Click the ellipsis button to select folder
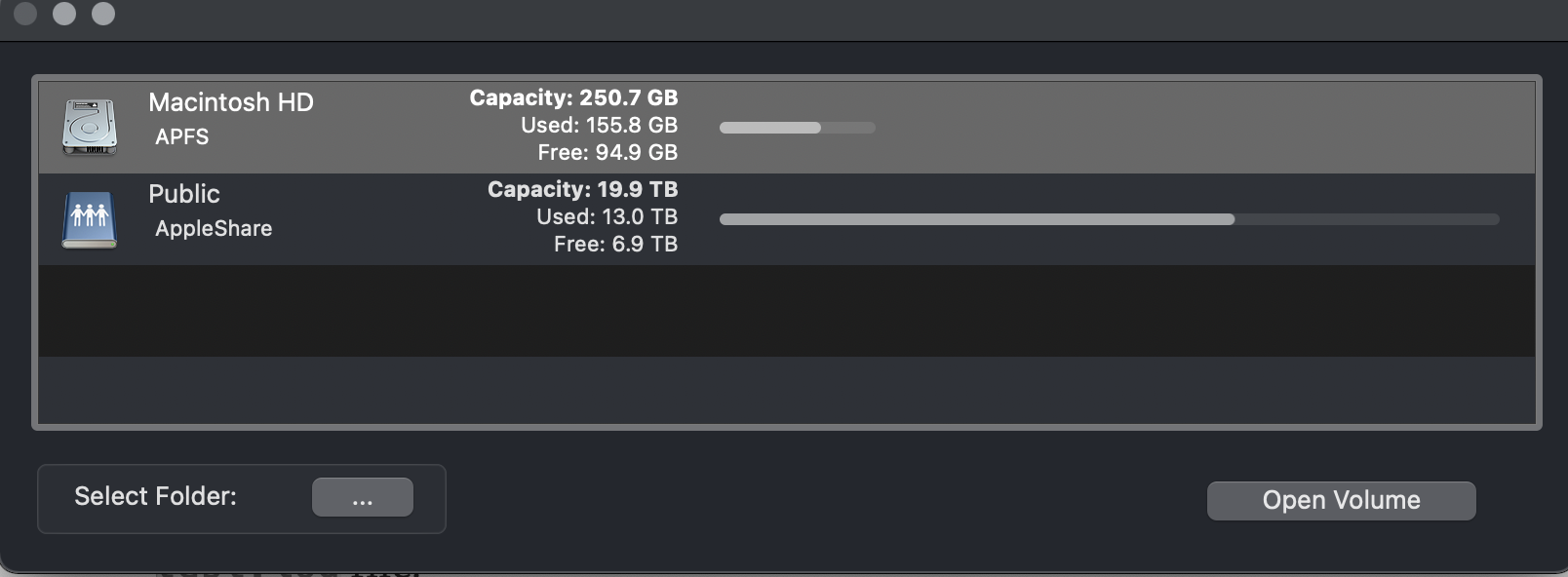The width and height of the screenshot is (1568, 577). tap(362, 497)
